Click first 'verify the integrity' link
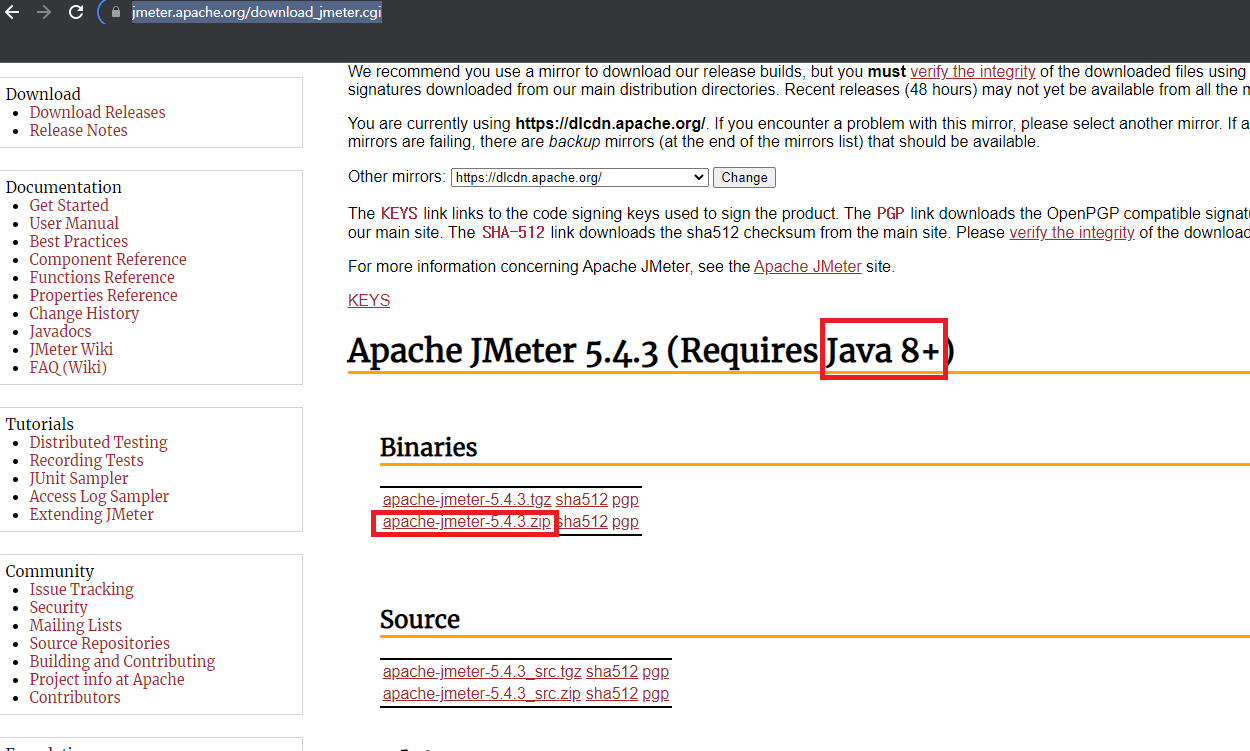Image resolution: width=1250 pixels, height=751 pixels. coord(973,71)
